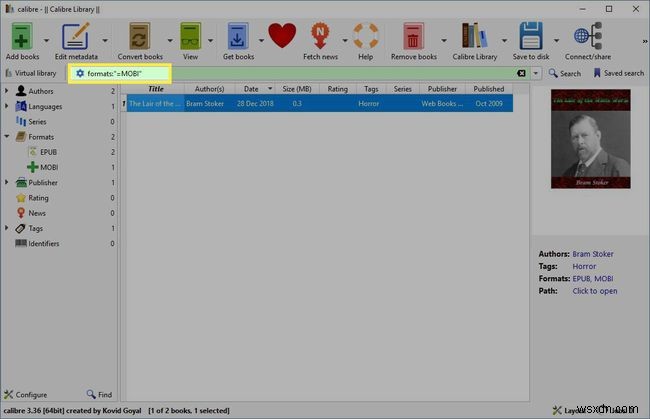Select the Identifiers category

(44, 244)
